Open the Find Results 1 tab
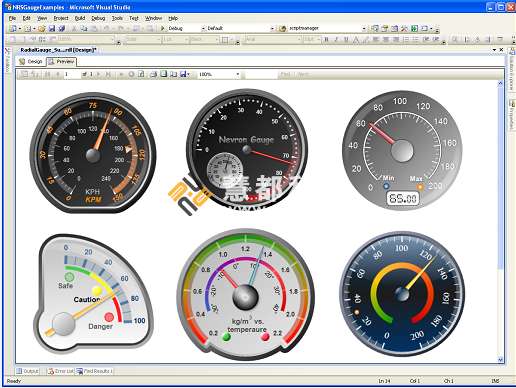The height and width of the screenshot is (388, 516). point(95,371)
